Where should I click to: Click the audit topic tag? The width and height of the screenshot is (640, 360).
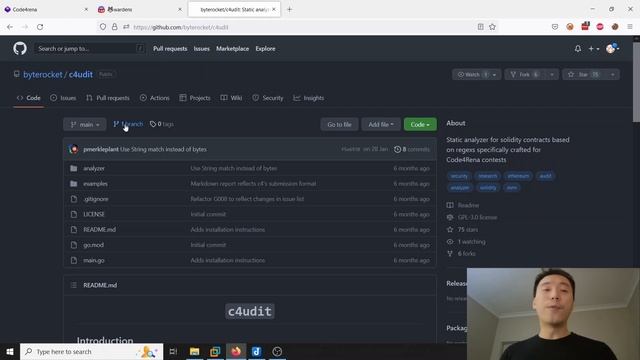click(545, 176)
